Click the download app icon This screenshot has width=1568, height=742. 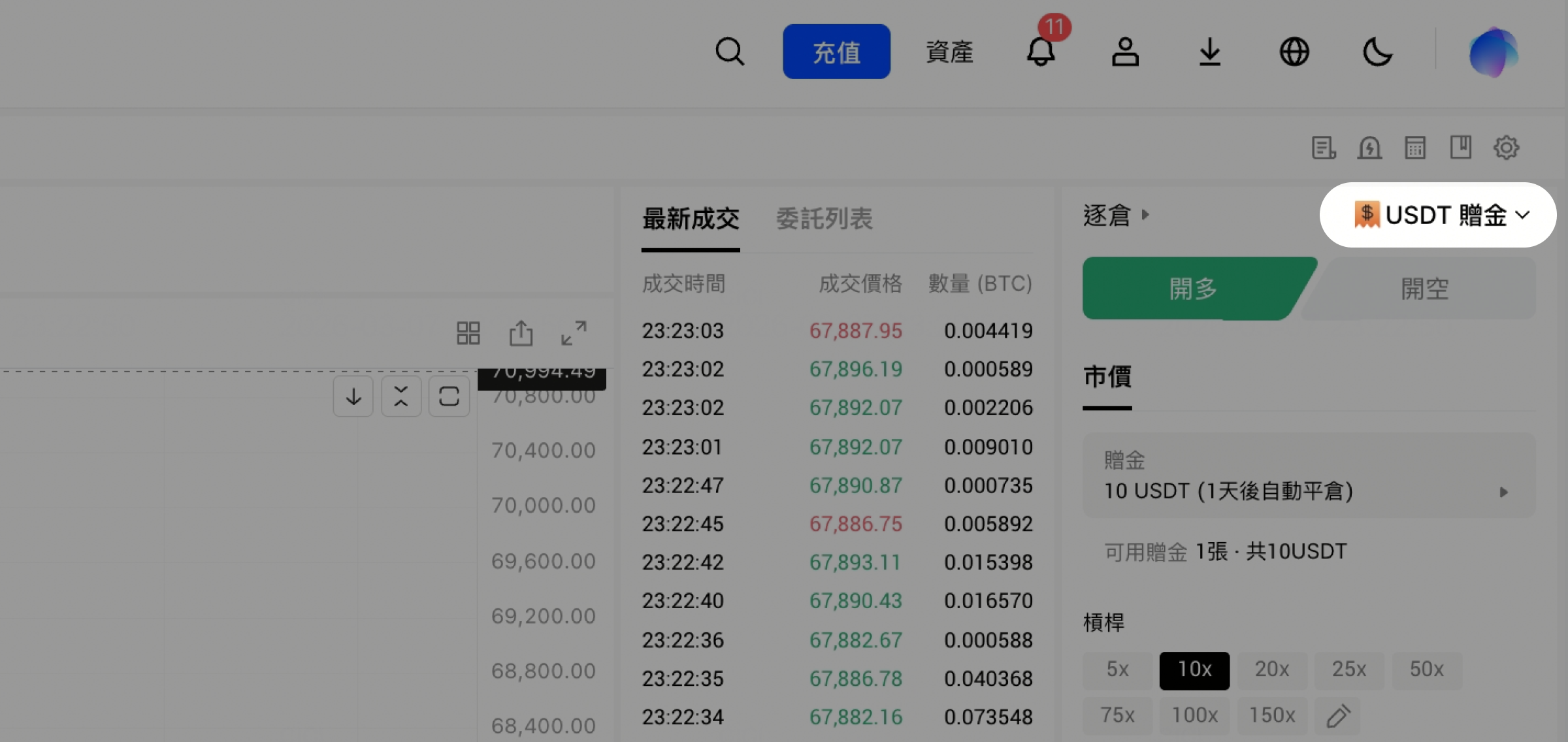[x=1209, y=52]
